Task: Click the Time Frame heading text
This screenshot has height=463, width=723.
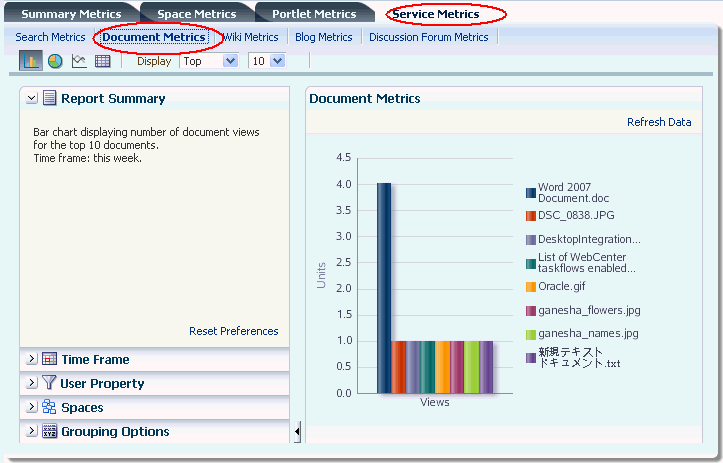Action: [x=95, y=359]
